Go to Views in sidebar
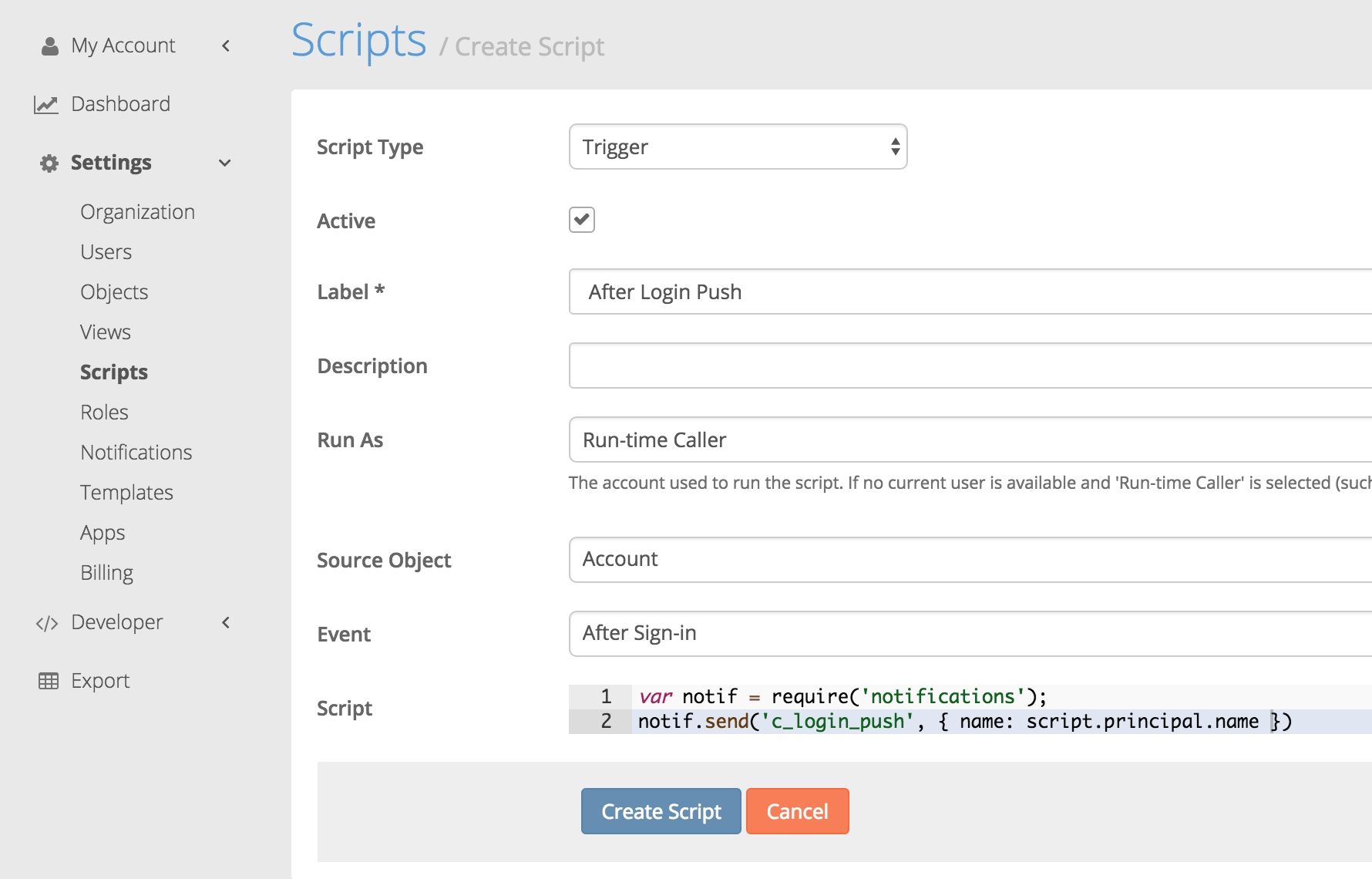1372x879 pixels. pyautogui.click(x=106, y=332)
